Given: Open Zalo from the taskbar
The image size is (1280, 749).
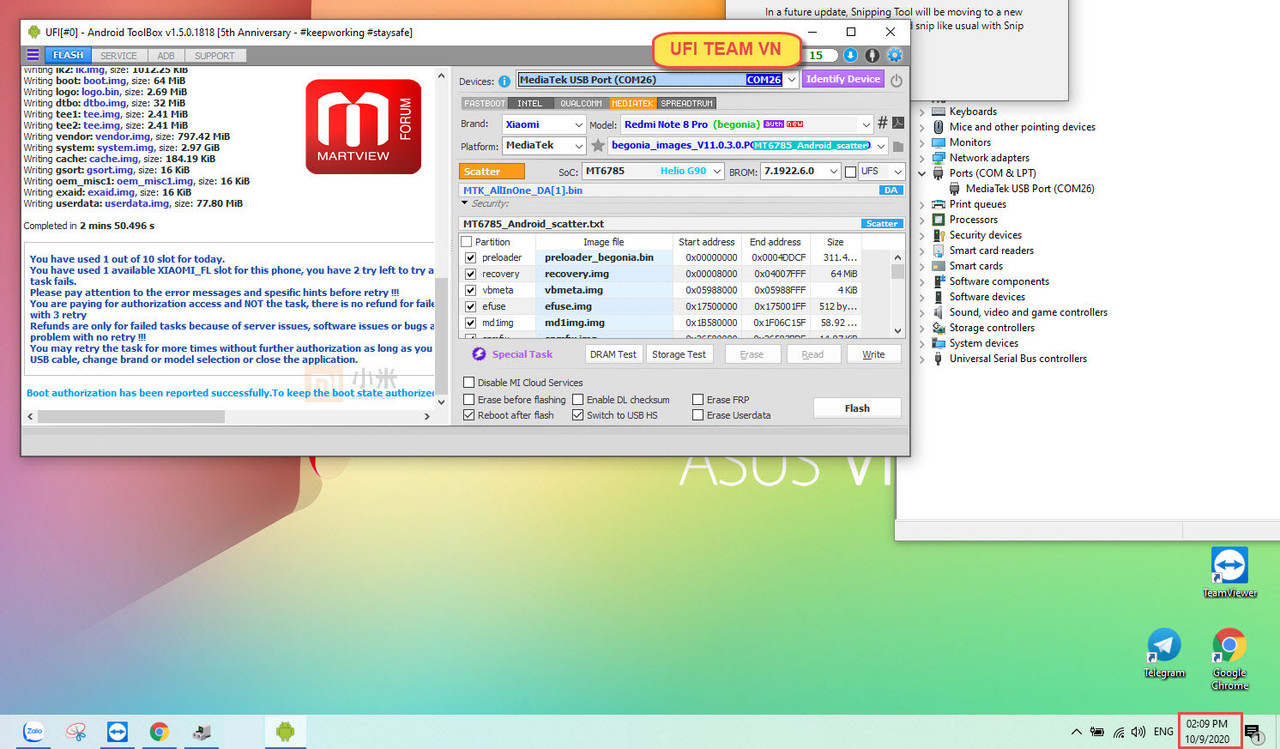Looking at the screenshot, I should (33, 732).
